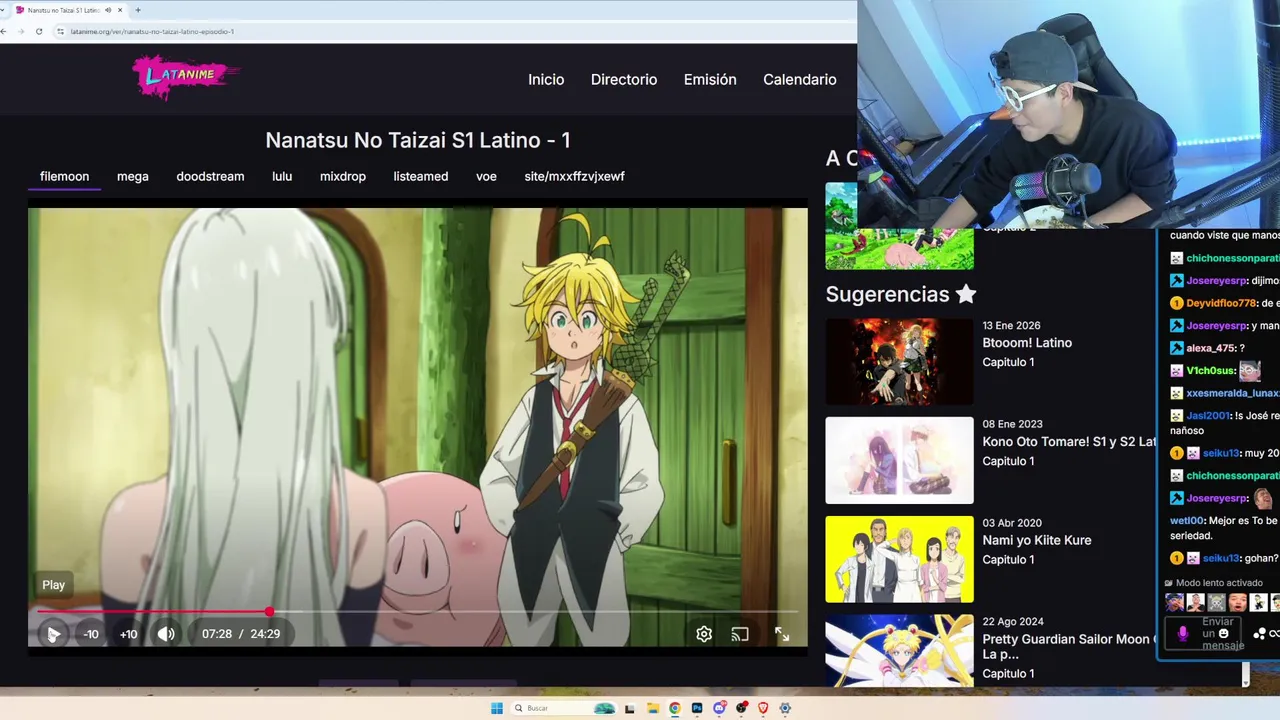
Task: Open Nami yo Kiite Kure suggestion
Action: pos(1037,540)
